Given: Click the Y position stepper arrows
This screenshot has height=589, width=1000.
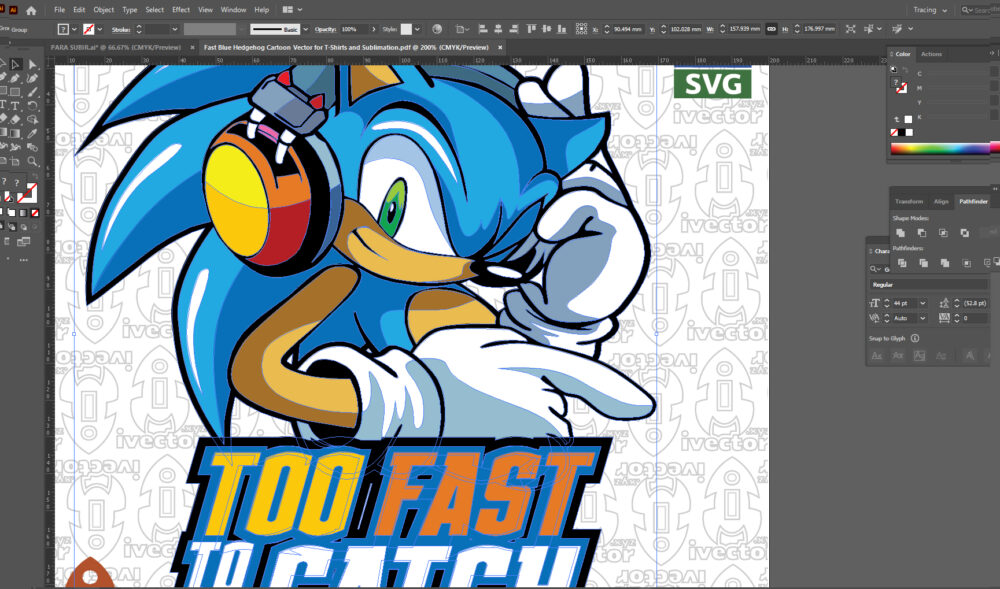Looking at the screenshot, I should tap(663, 29).
